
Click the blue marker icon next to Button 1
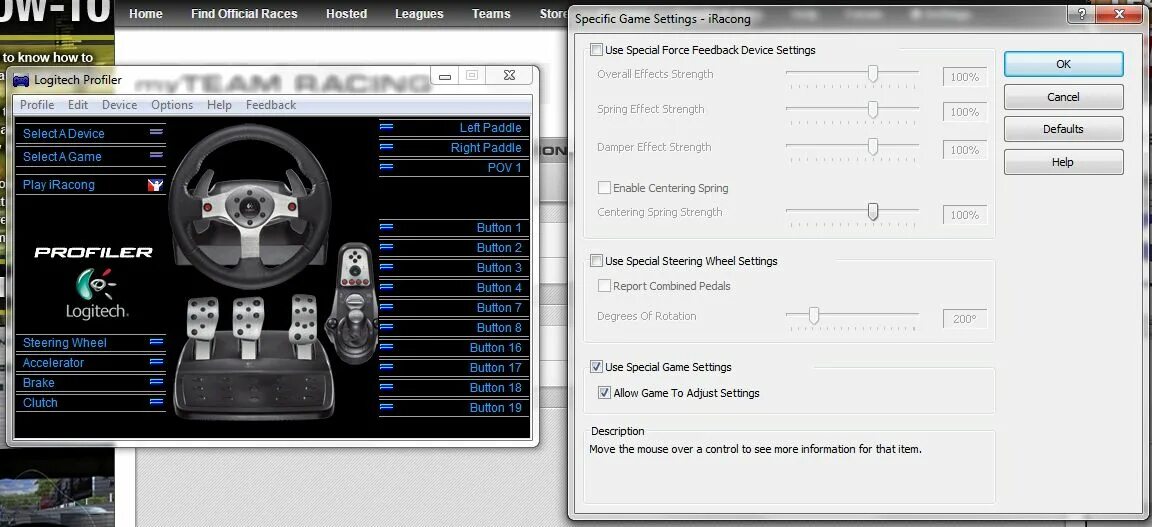click(x=386, y=227)
